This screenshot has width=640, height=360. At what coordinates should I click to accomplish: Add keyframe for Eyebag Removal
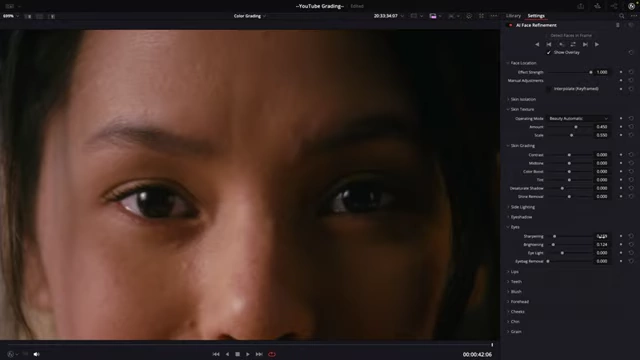(621, 261)
